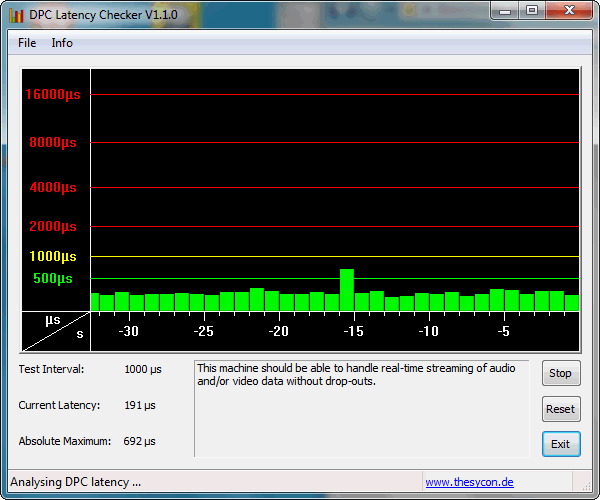Click the Stop button
This screenshot has height=500, width=600.
[561, 373]
